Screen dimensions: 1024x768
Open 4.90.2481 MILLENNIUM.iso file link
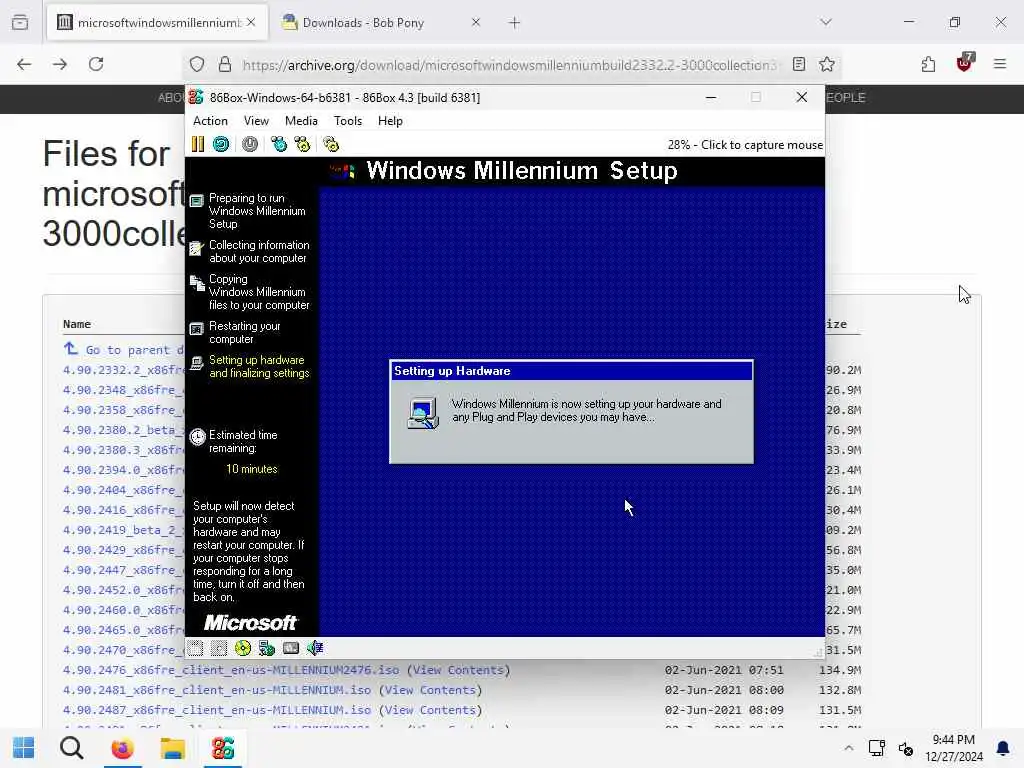click(217, 690)
